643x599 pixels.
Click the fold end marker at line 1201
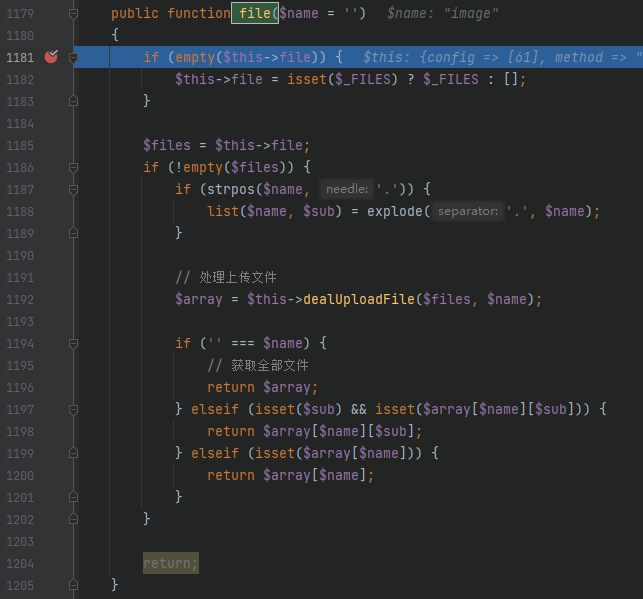point(73,497)
